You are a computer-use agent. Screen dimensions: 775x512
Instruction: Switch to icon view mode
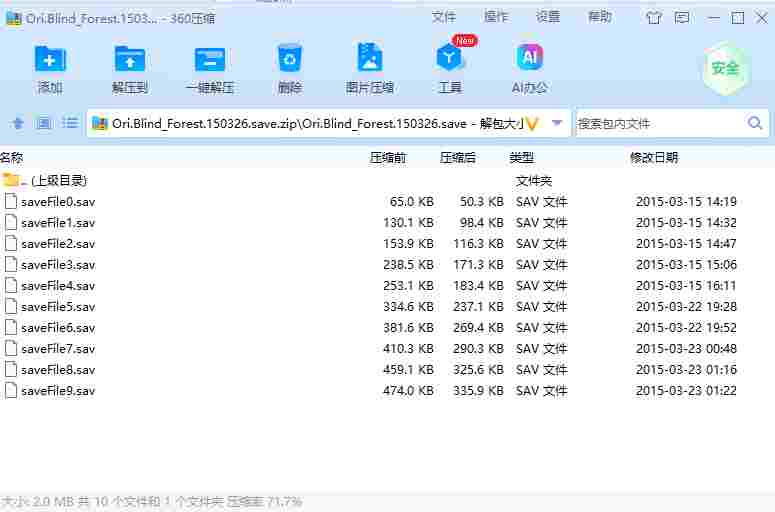click(x=43, y=123)
